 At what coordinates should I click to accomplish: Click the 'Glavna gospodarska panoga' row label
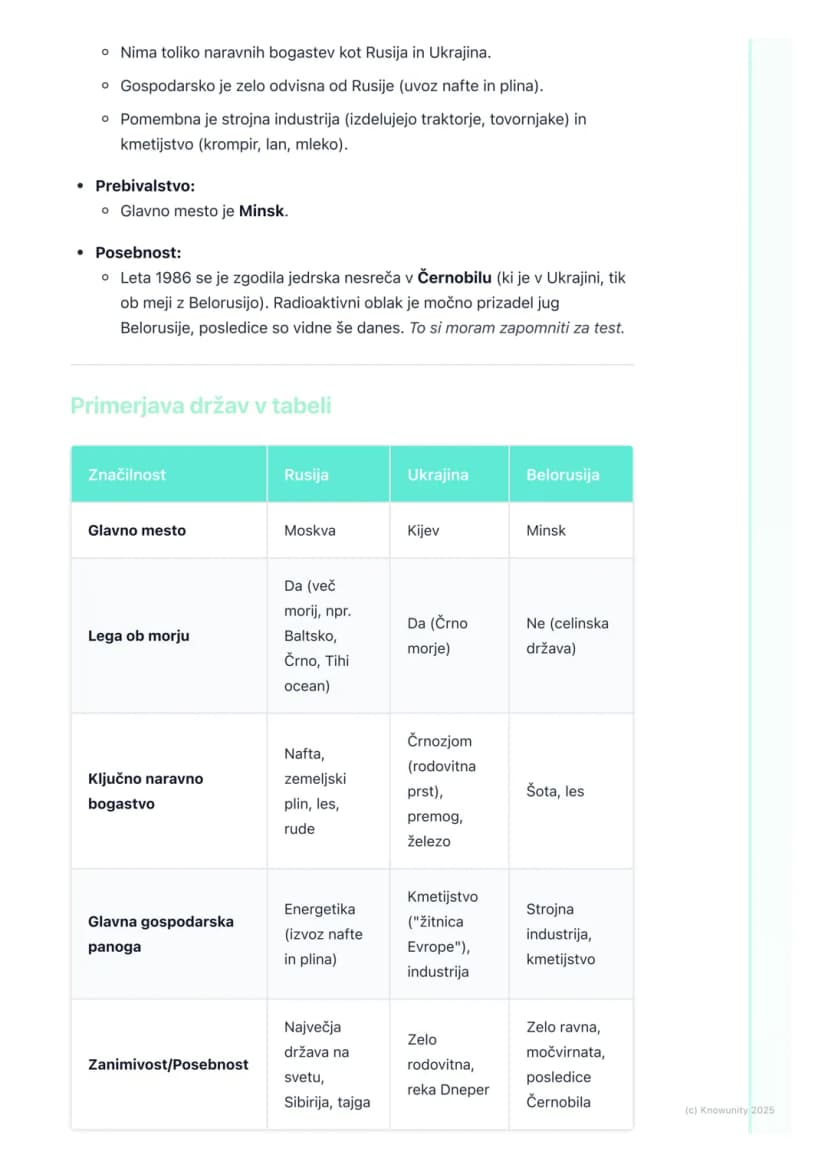[x=161, y=934]
